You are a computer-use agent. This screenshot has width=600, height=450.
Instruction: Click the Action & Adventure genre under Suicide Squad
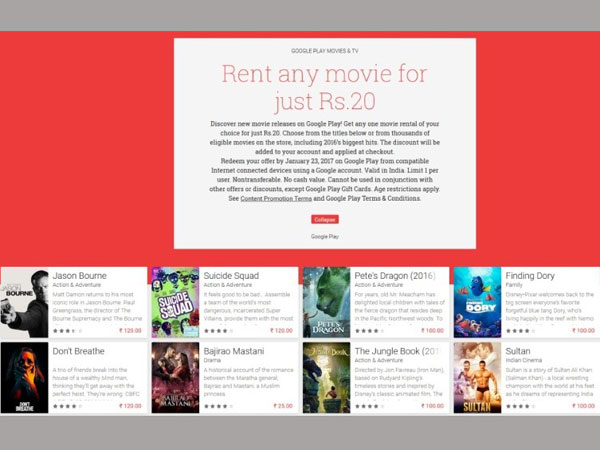[228, 285]
